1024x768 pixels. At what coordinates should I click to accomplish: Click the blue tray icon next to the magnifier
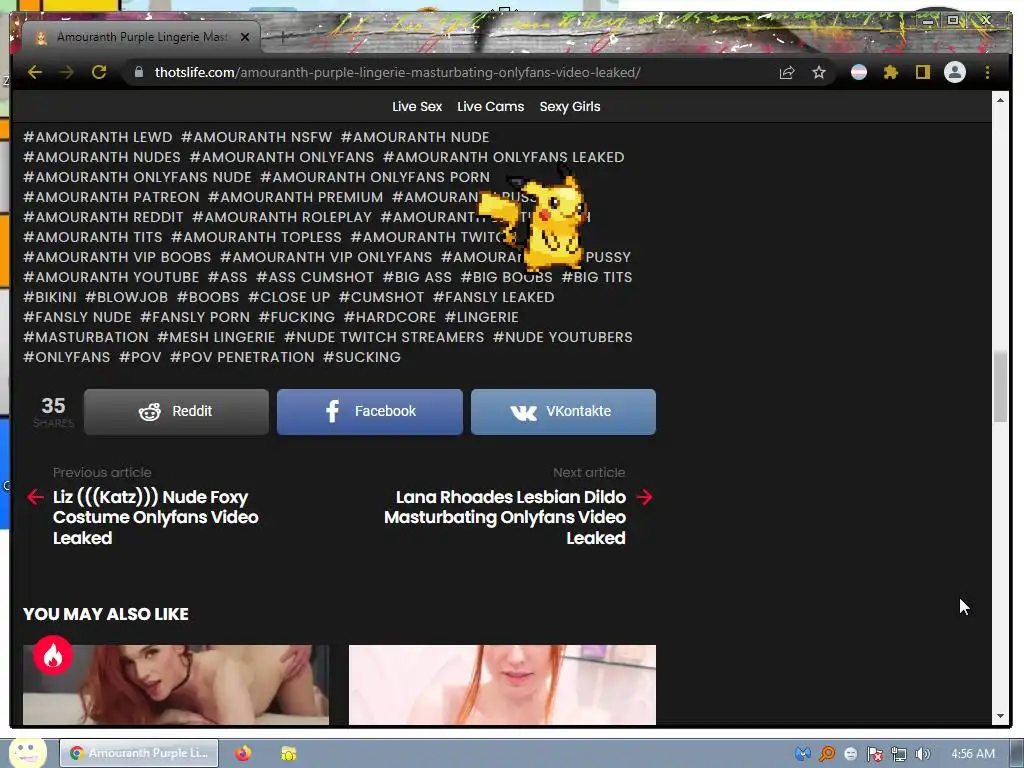(x=803, y=754)
